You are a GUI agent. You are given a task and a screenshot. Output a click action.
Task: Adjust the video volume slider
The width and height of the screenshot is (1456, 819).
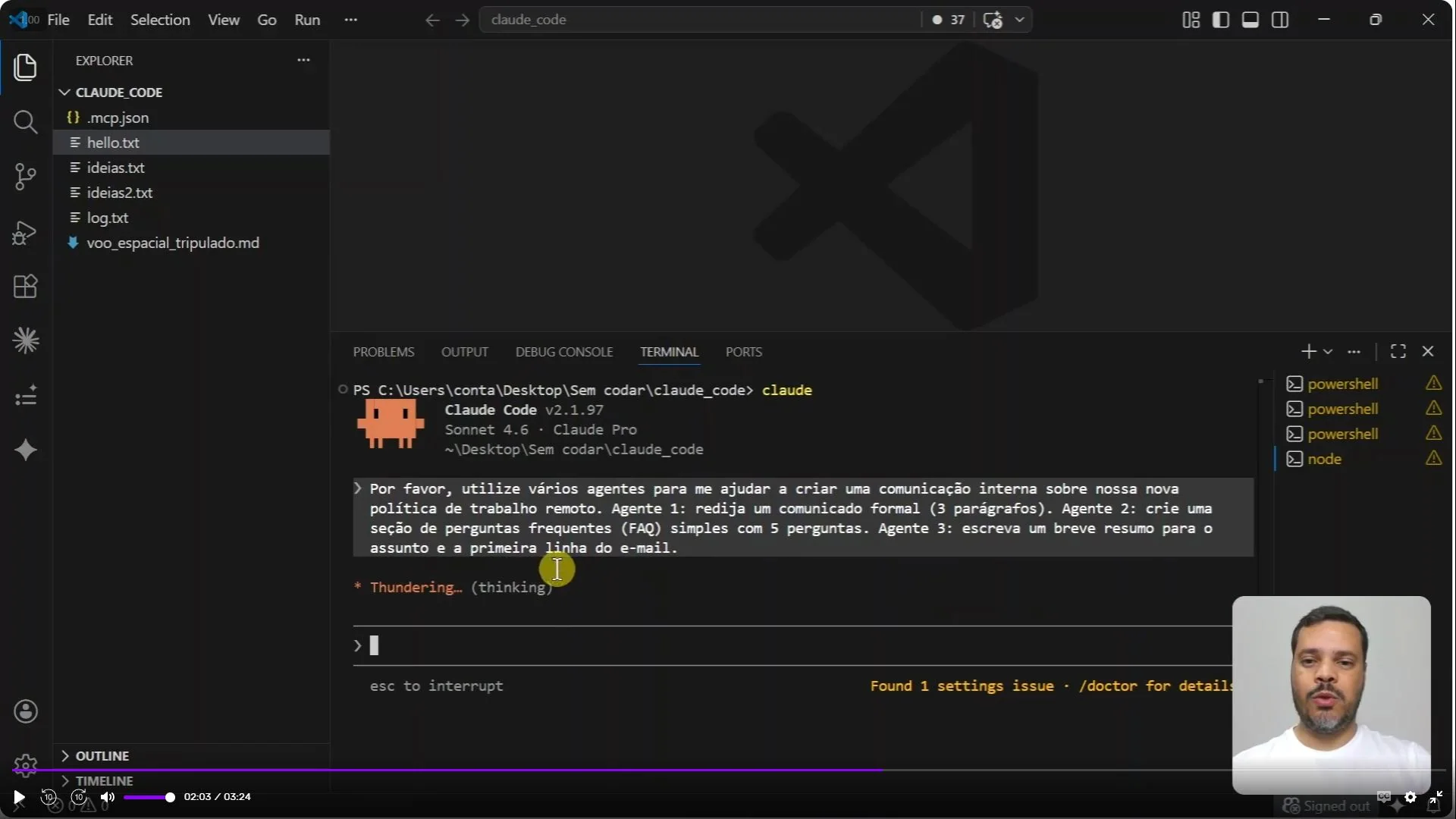(x=149, y=797)
